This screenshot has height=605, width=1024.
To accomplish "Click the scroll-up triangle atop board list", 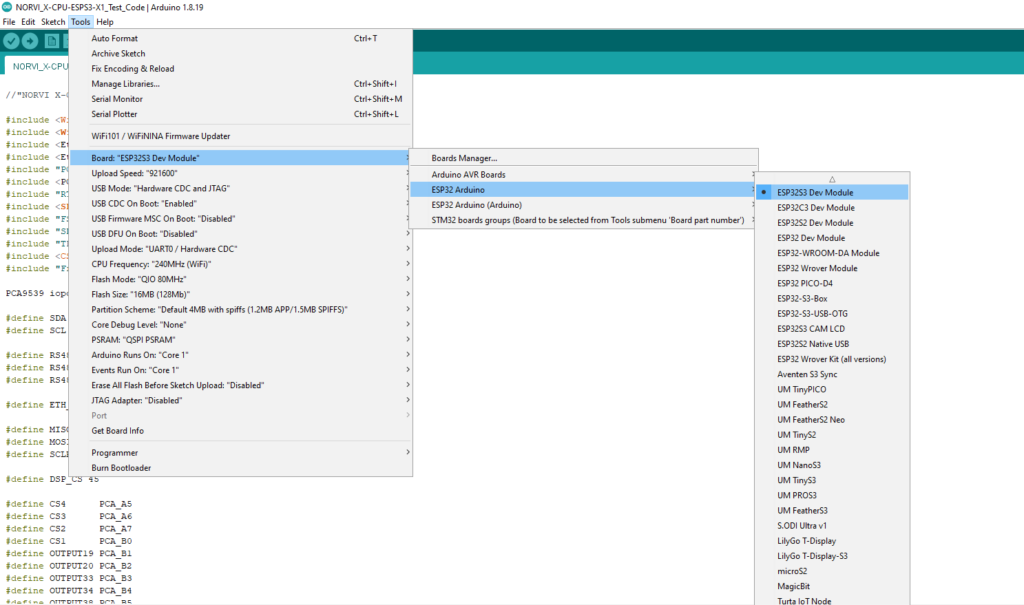I will click(832, 179).
